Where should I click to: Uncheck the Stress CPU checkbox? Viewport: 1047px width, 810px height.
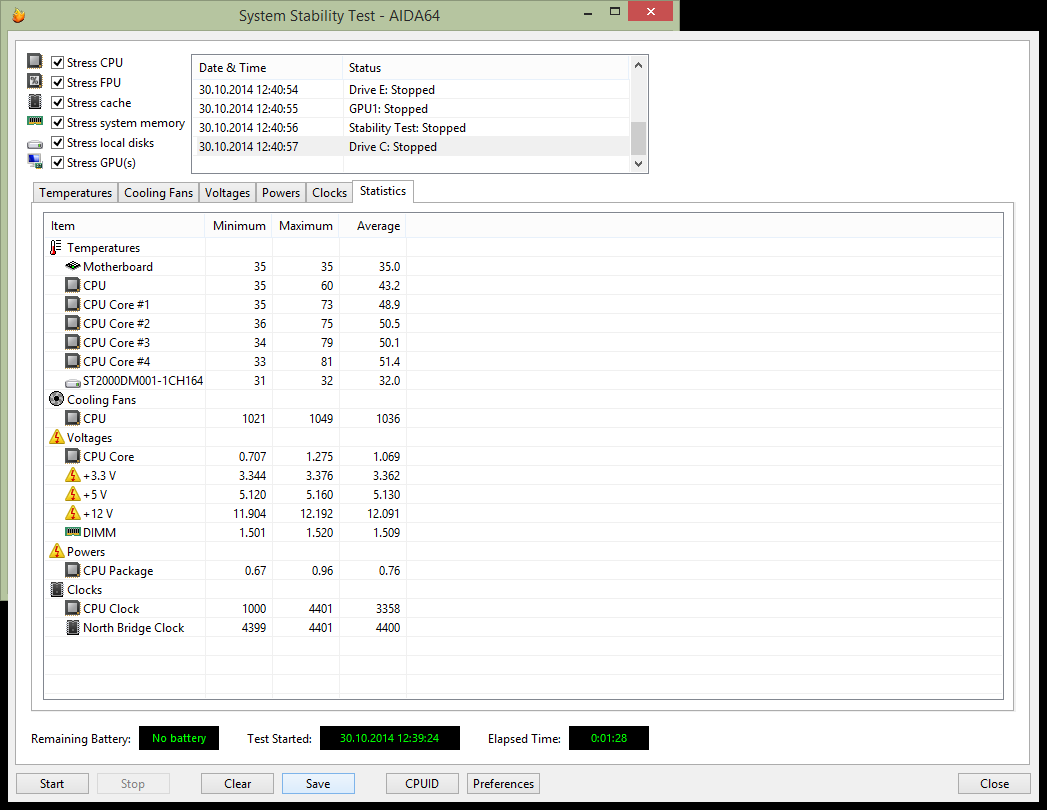(x=58, y=63)
